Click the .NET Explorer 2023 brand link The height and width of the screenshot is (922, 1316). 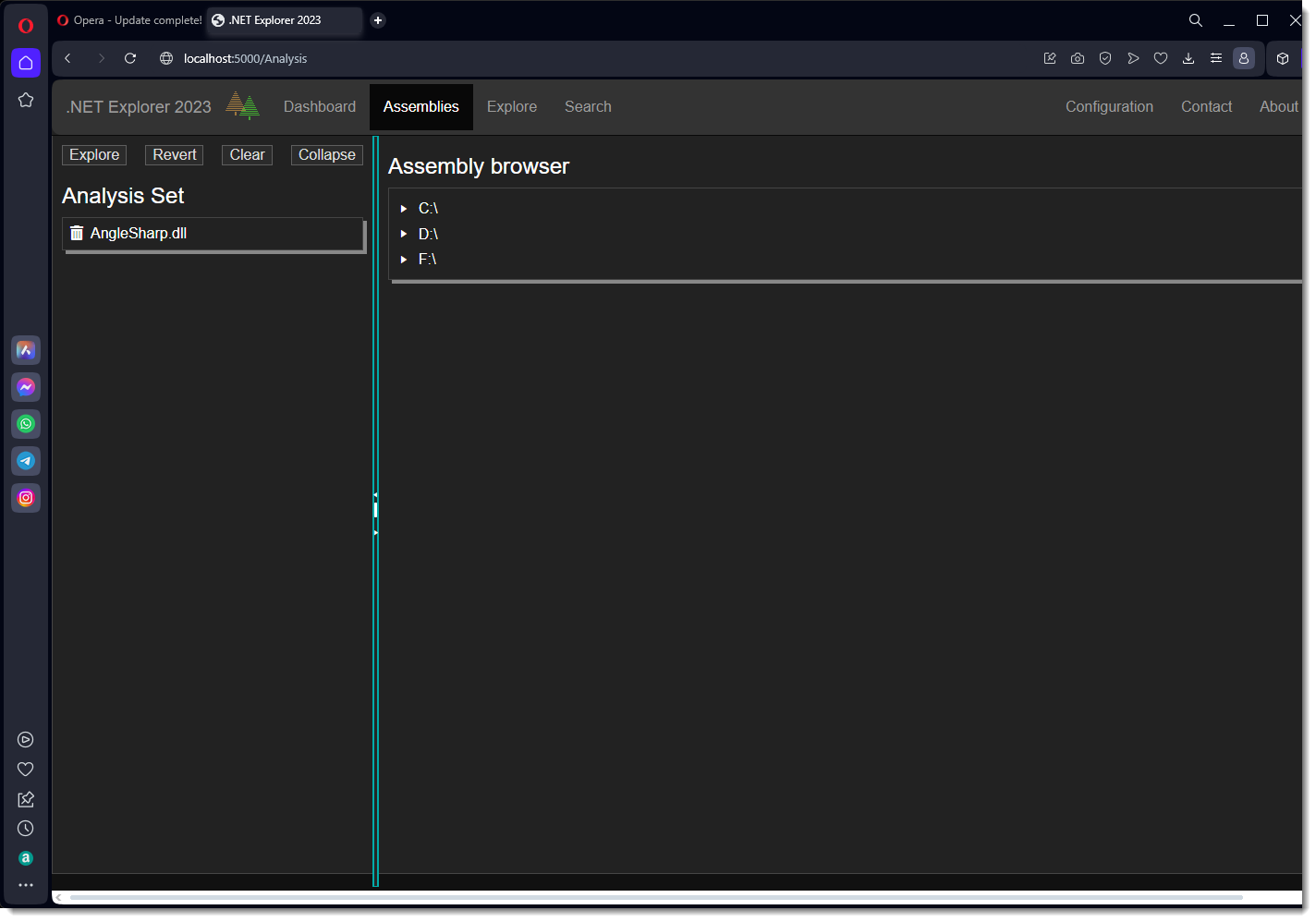click(x=139, y=107)
